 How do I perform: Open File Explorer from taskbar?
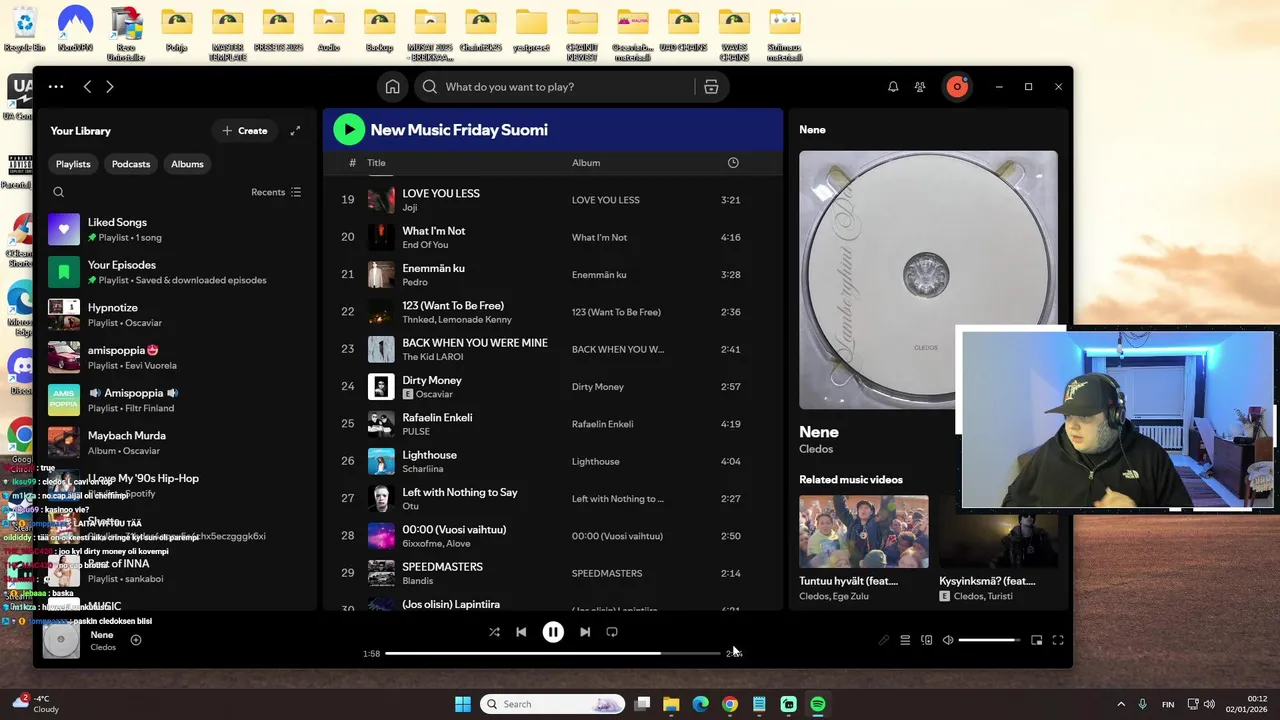671,704
